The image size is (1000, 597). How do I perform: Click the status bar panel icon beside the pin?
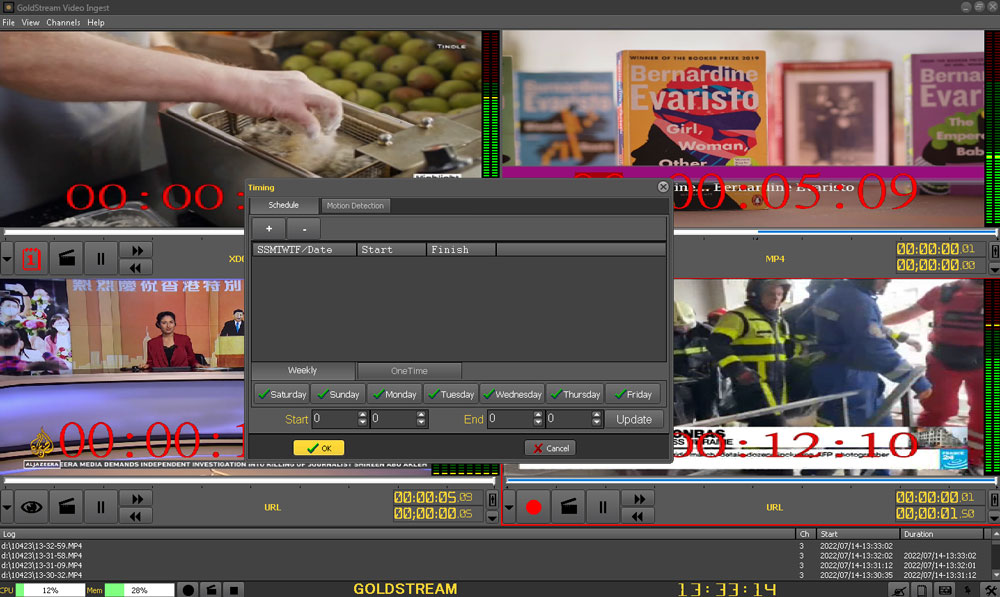[945, 591]
